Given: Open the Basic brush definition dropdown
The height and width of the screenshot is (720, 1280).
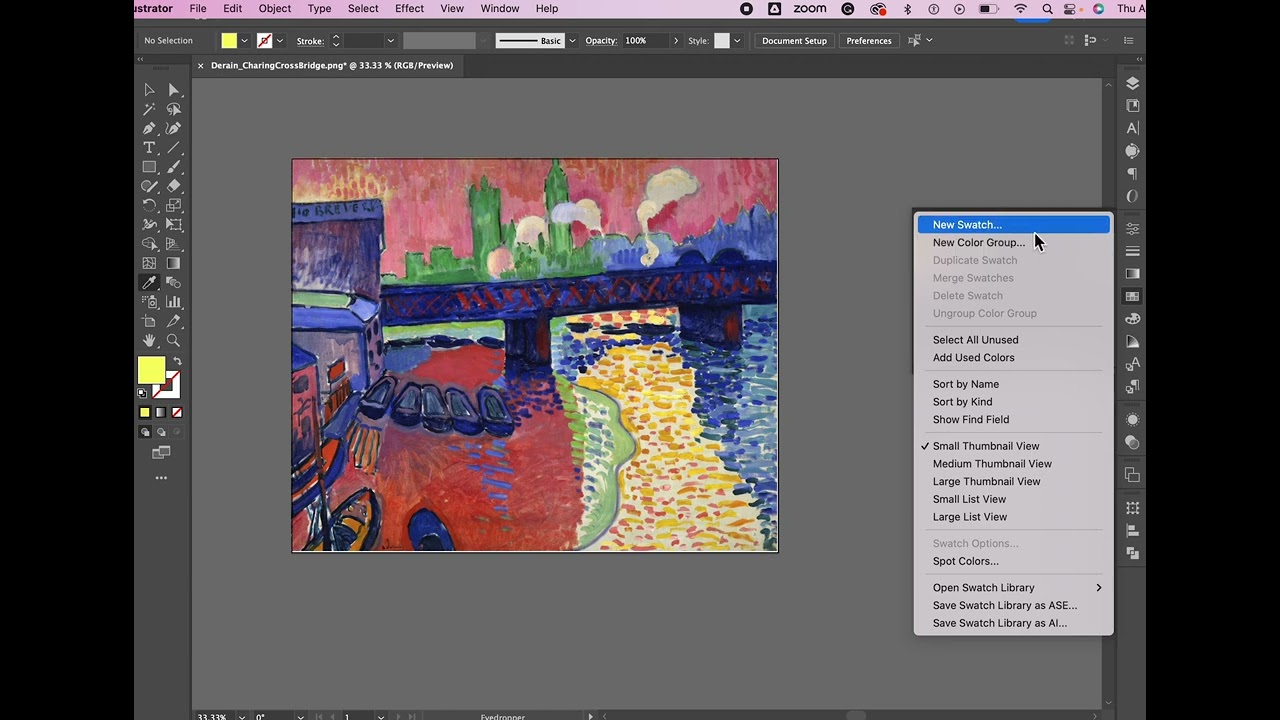Looking at the screenshot, I should (x=572, y=41).
